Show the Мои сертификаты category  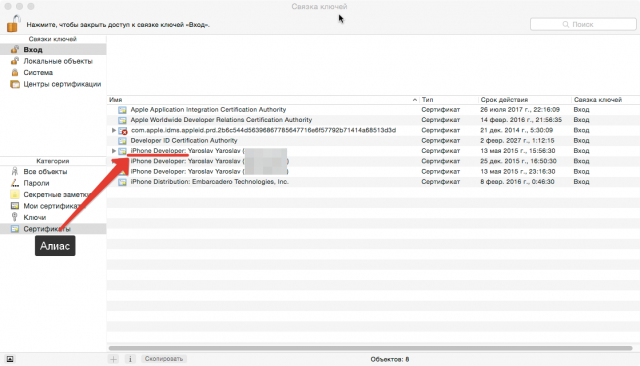point(53,206)
